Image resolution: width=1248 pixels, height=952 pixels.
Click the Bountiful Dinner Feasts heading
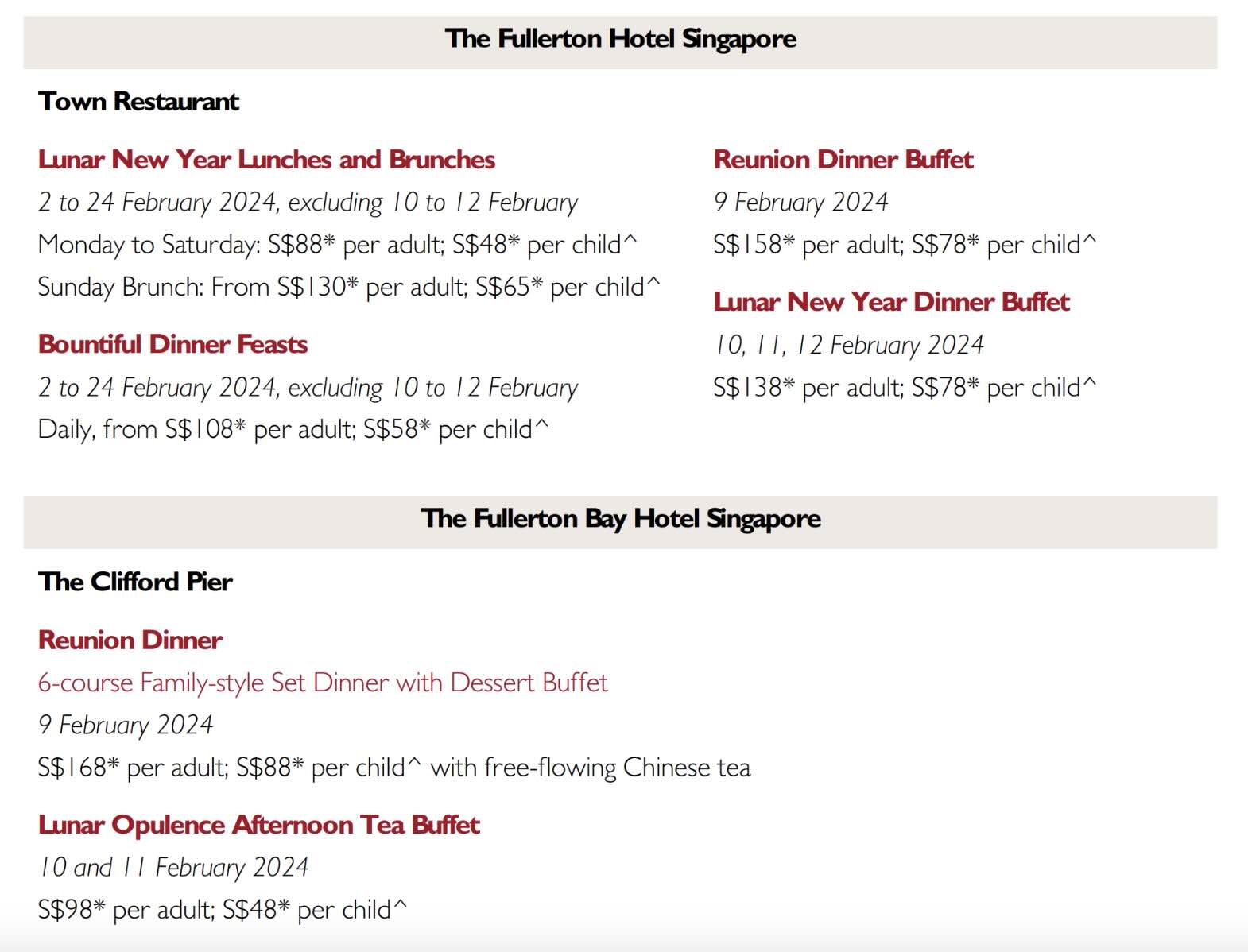172,344
